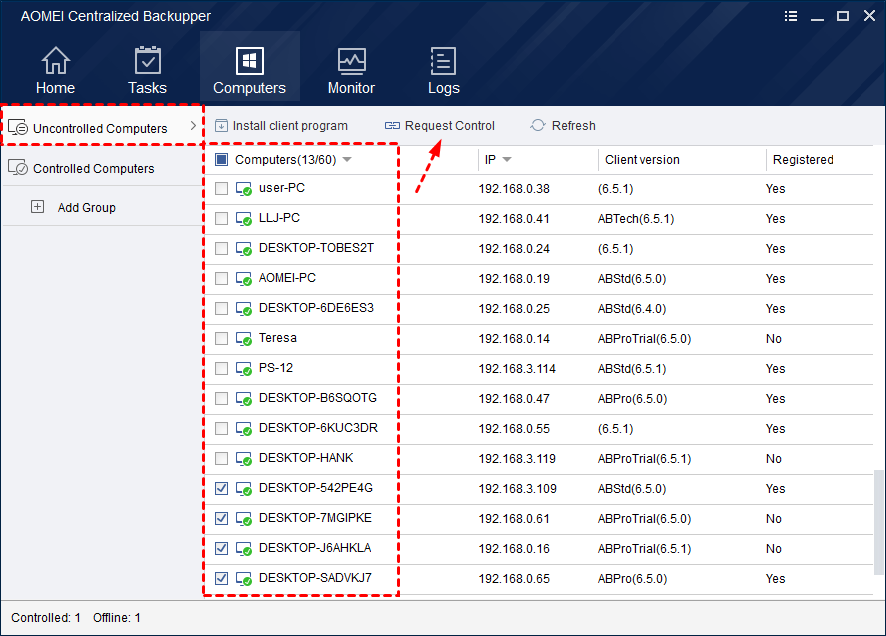Click the computer icon next to DESKTOP-SADVKJ7
This screenshot has height=636, width=886.
(244, 578)
